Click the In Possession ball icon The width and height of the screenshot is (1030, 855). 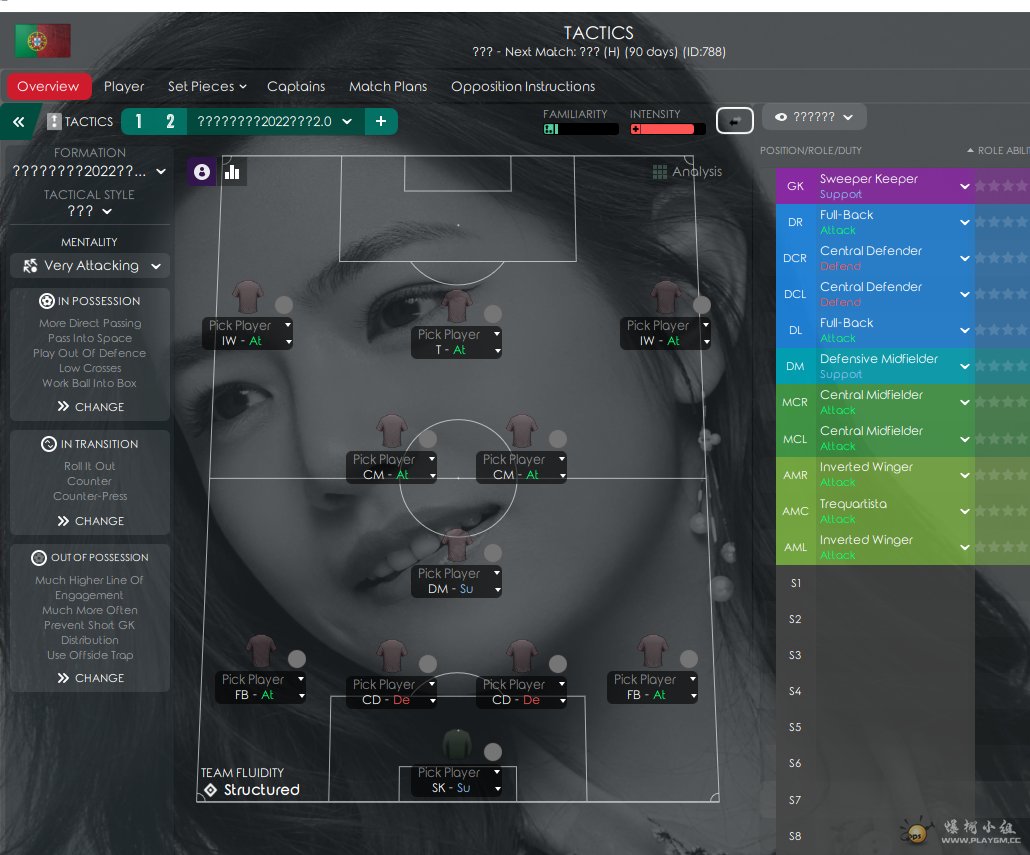coord(47,301)
